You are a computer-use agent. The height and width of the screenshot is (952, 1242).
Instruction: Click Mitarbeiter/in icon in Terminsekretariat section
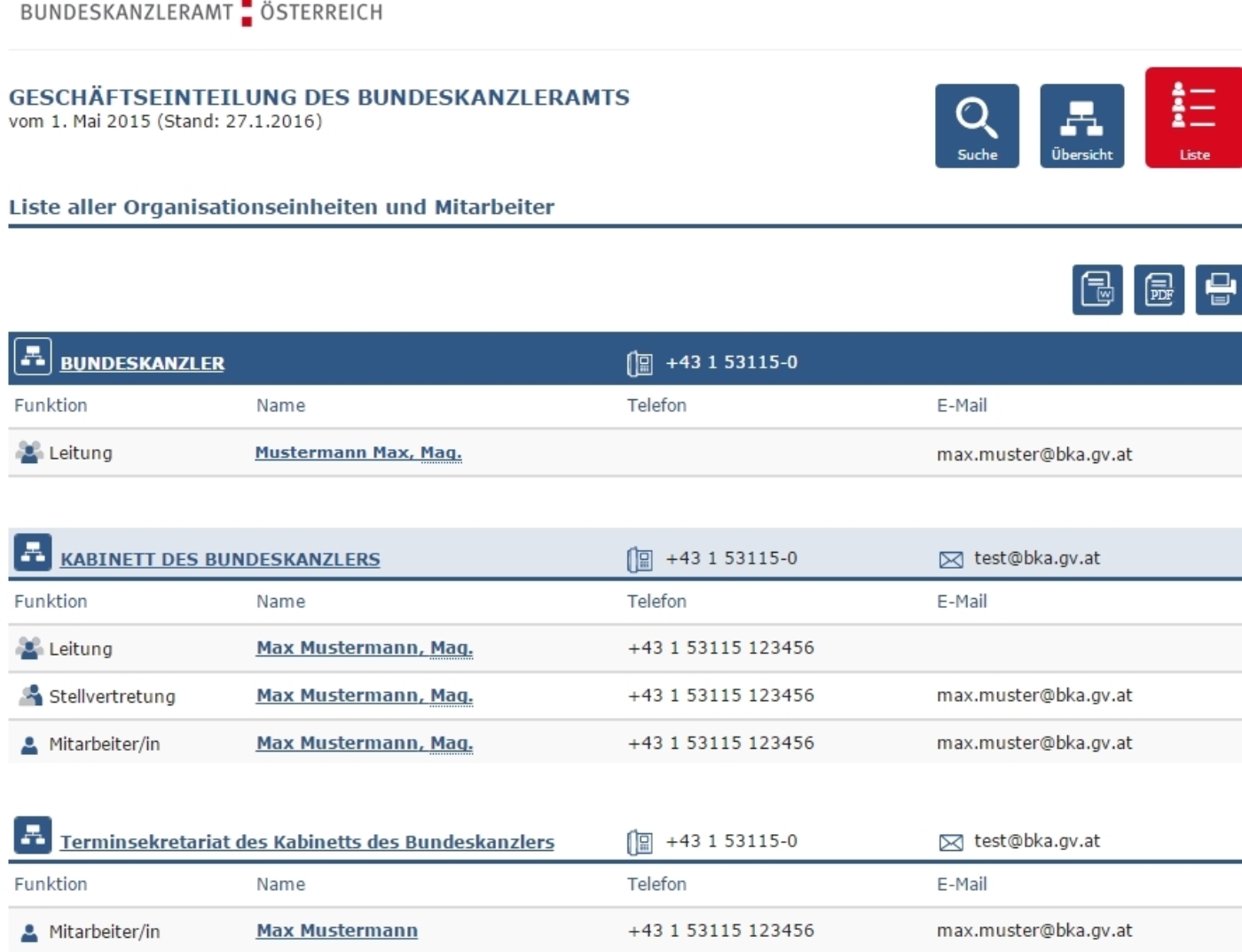coord(29,932)
